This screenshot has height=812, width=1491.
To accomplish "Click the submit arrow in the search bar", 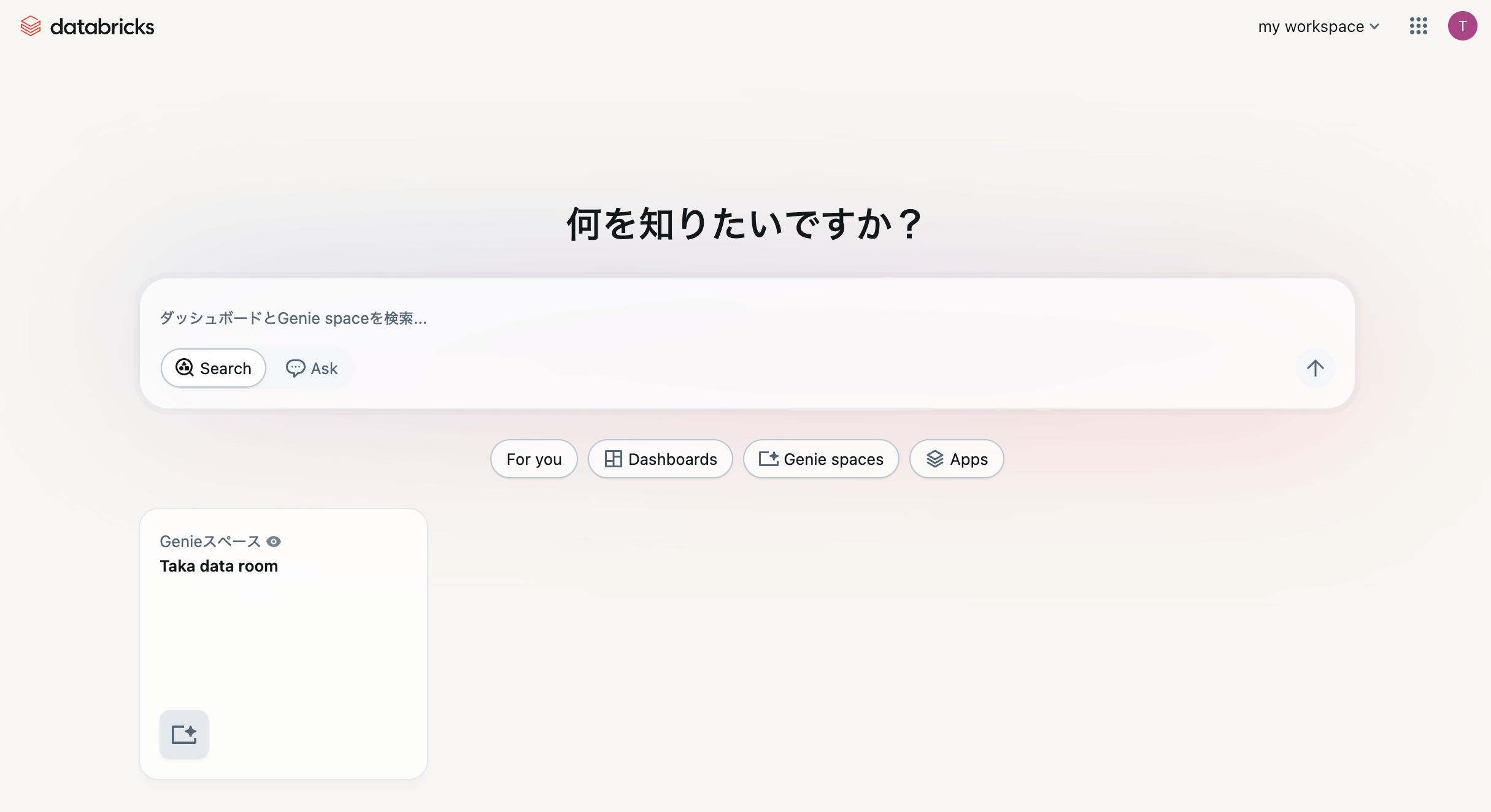I will pyautogui.click(x=1315, y=368).
